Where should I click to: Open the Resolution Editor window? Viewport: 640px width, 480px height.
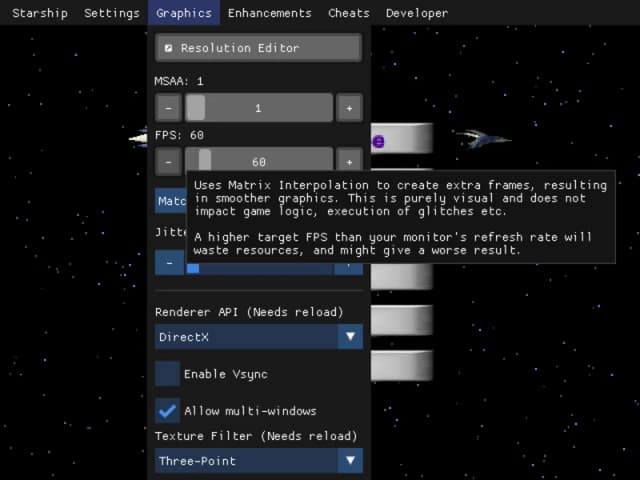258,48
